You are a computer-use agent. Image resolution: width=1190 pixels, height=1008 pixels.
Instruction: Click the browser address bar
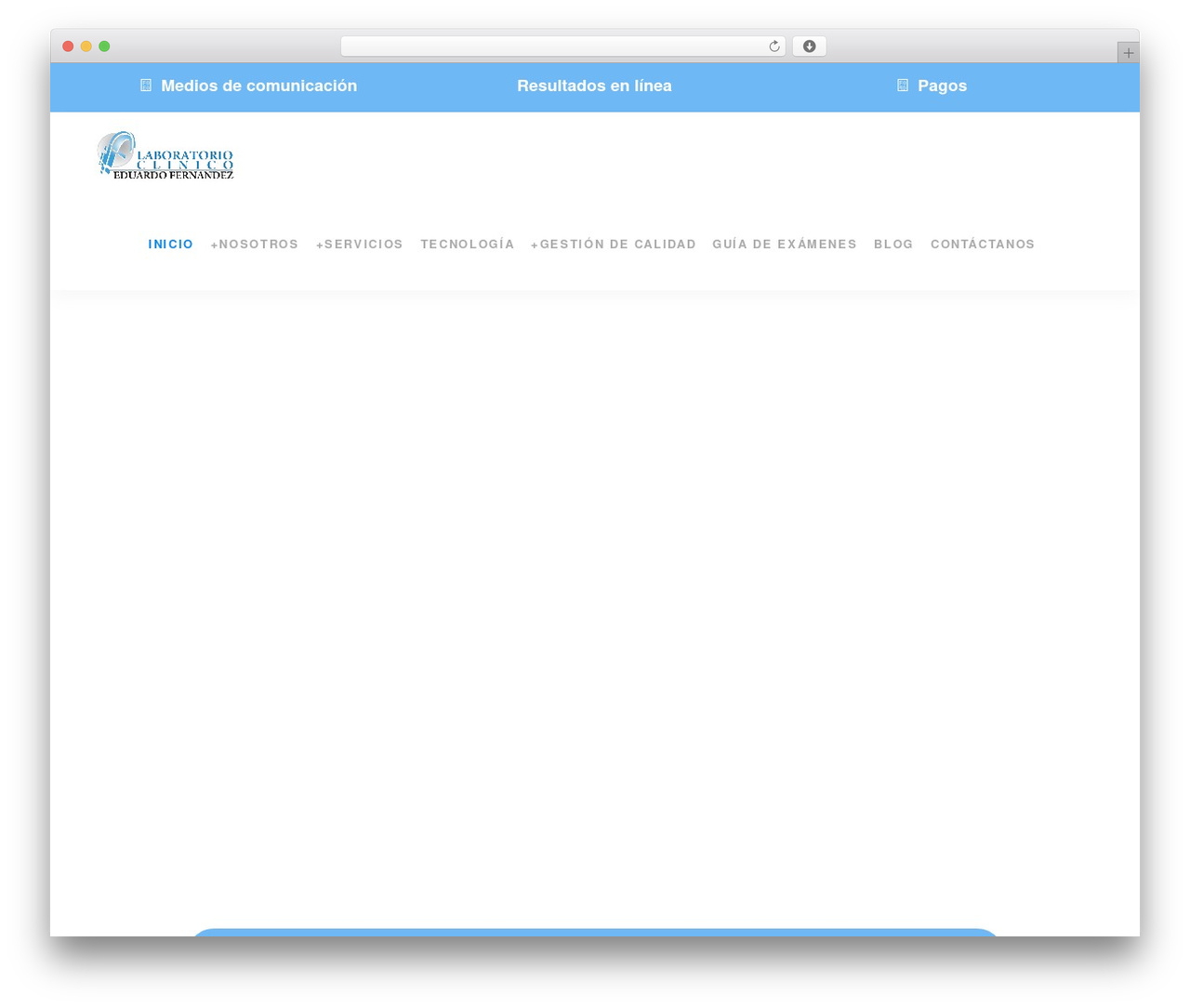point(562,46)
